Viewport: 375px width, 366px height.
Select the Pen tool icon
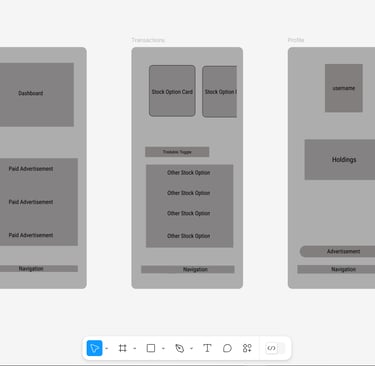click(x=179, y=348)
